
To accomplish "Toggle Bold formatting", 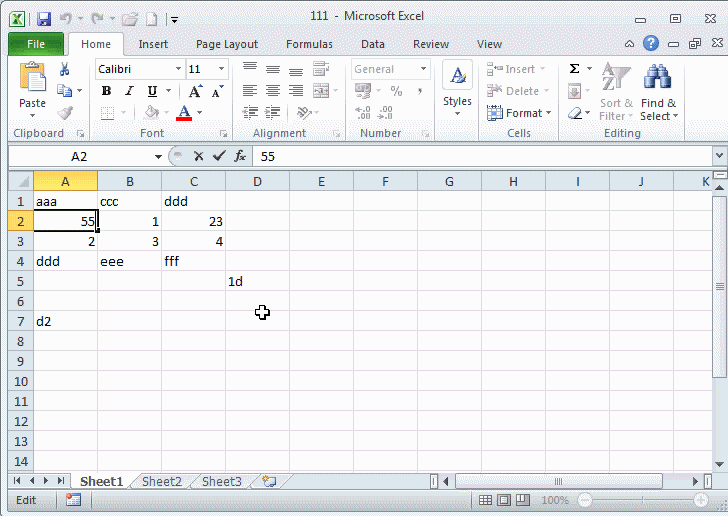I will point(106,91).
